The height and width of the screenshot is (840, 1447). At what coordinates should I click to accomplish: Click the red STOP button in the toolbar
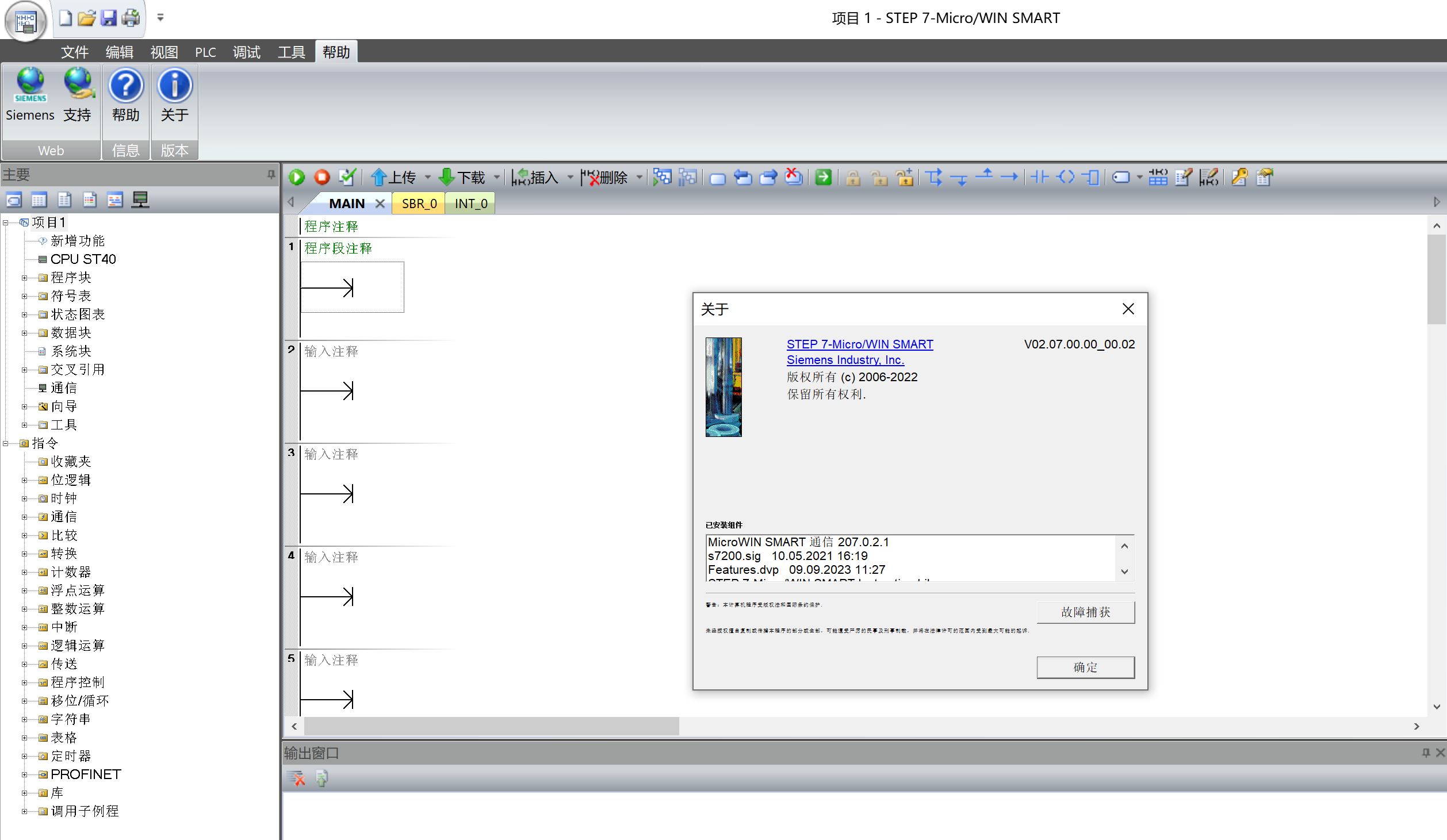[x=322, y=177]
